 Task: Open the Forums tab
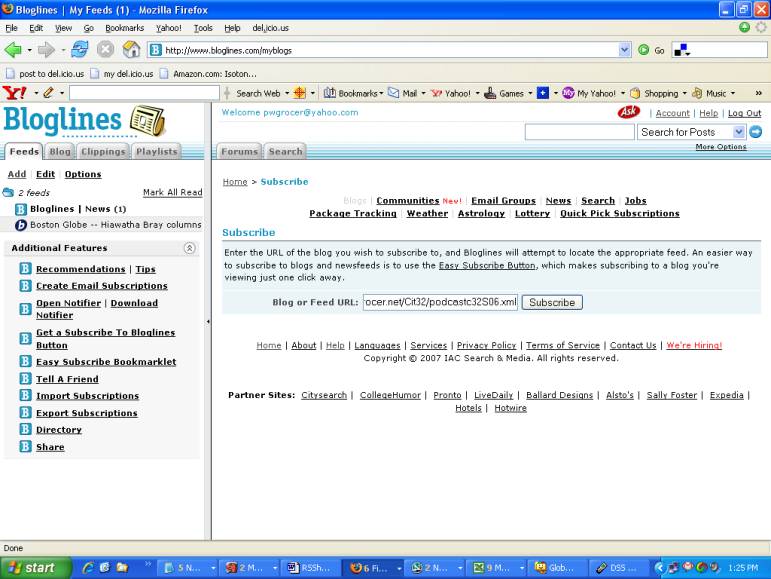click(x=239, y=151)
